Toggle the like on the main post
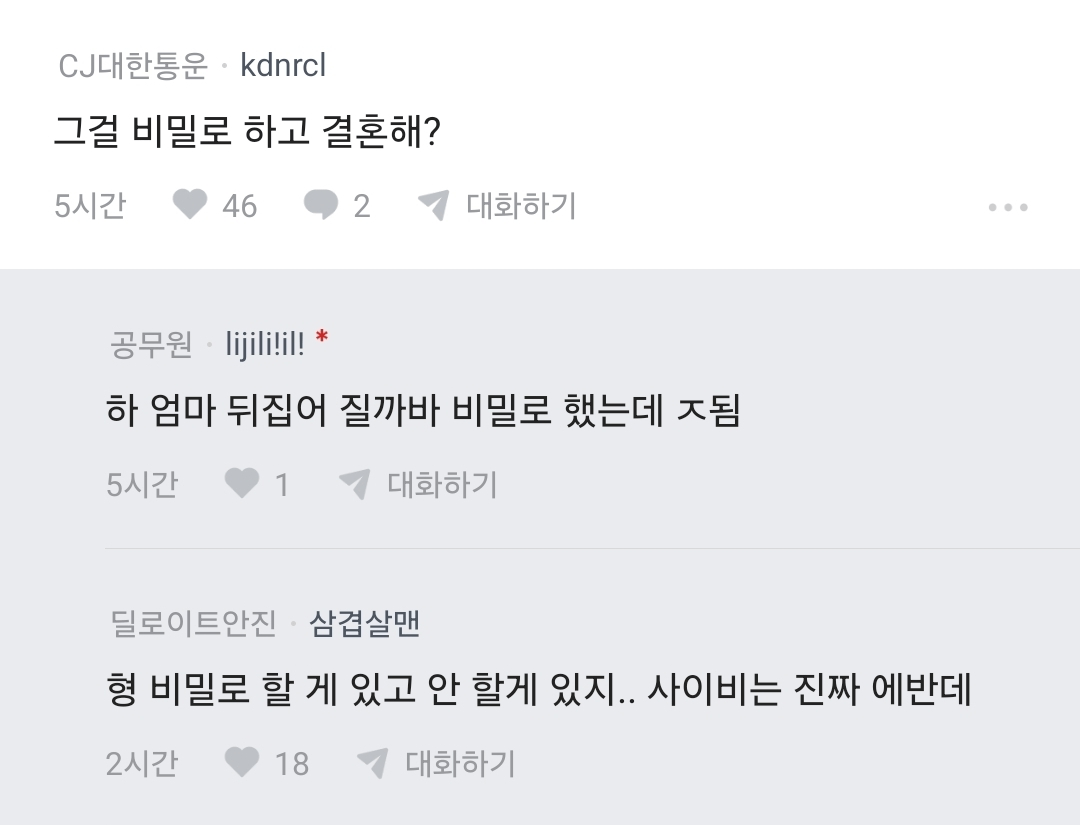 coord(189,206)
